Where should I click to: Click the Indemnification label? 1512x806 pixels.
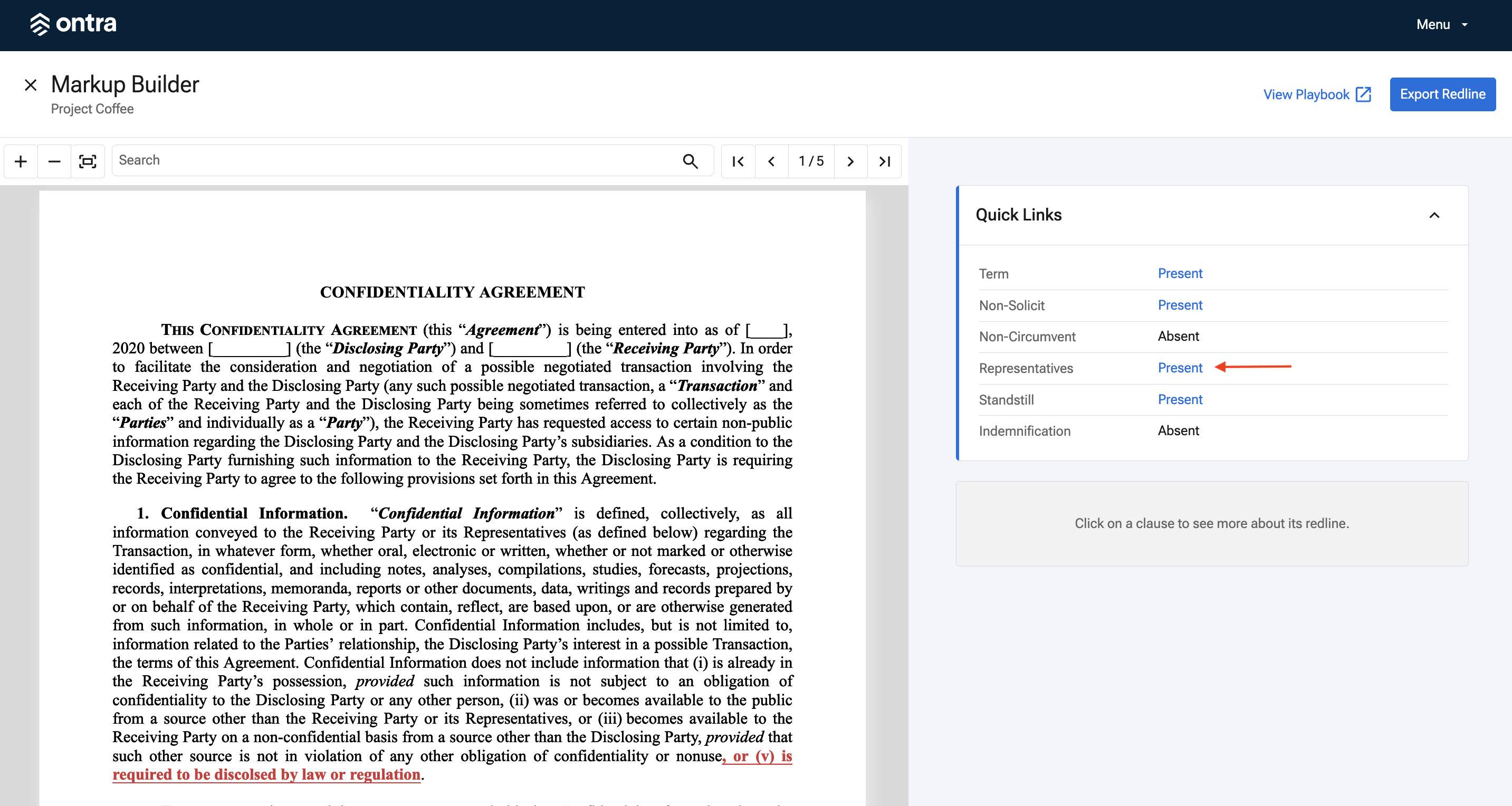[x=1024, y=431]
